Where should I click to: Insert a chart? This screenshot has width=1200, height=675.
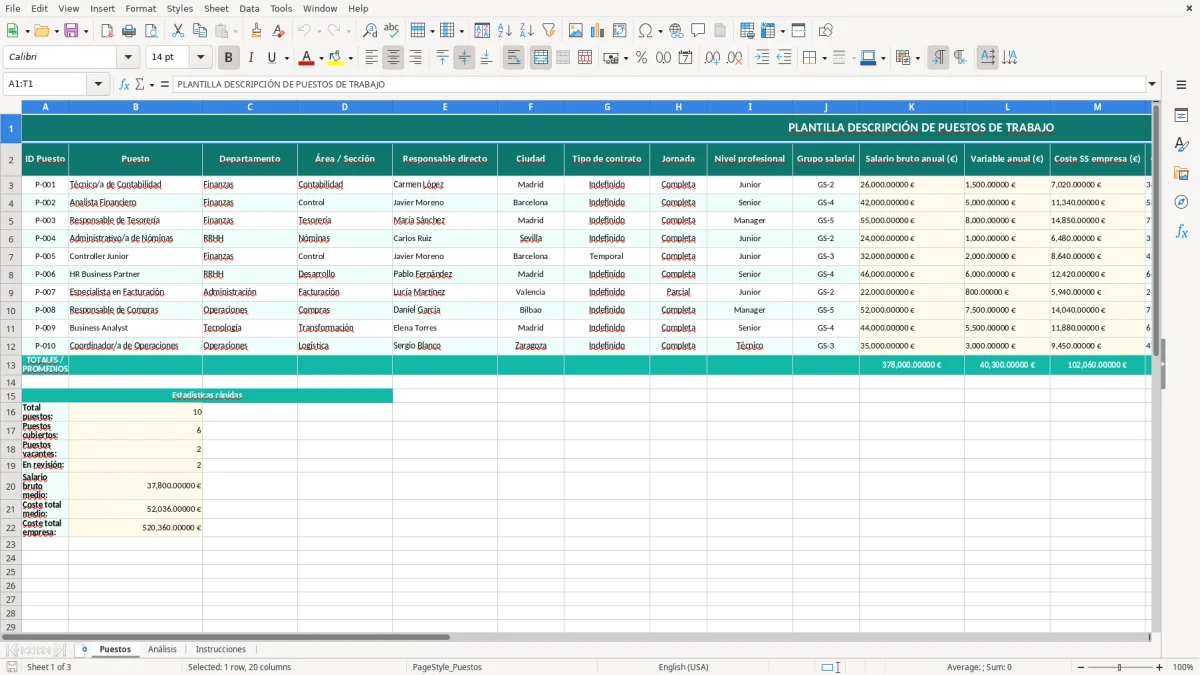pyautogui.click(x=598, y=31)
